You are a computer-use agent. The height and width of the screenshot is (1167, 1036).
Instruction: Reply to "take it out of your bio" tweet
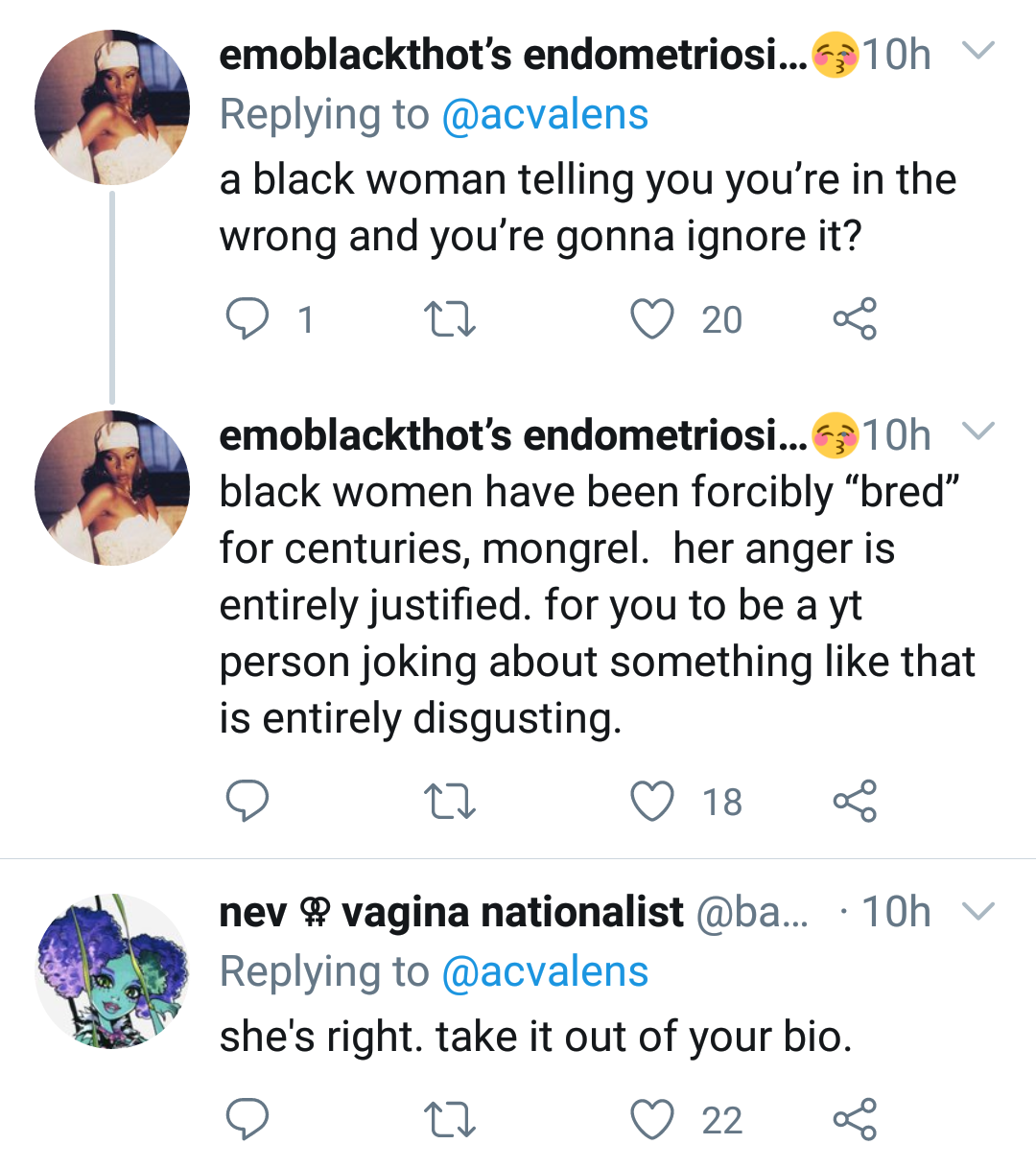pos(247,1120)
